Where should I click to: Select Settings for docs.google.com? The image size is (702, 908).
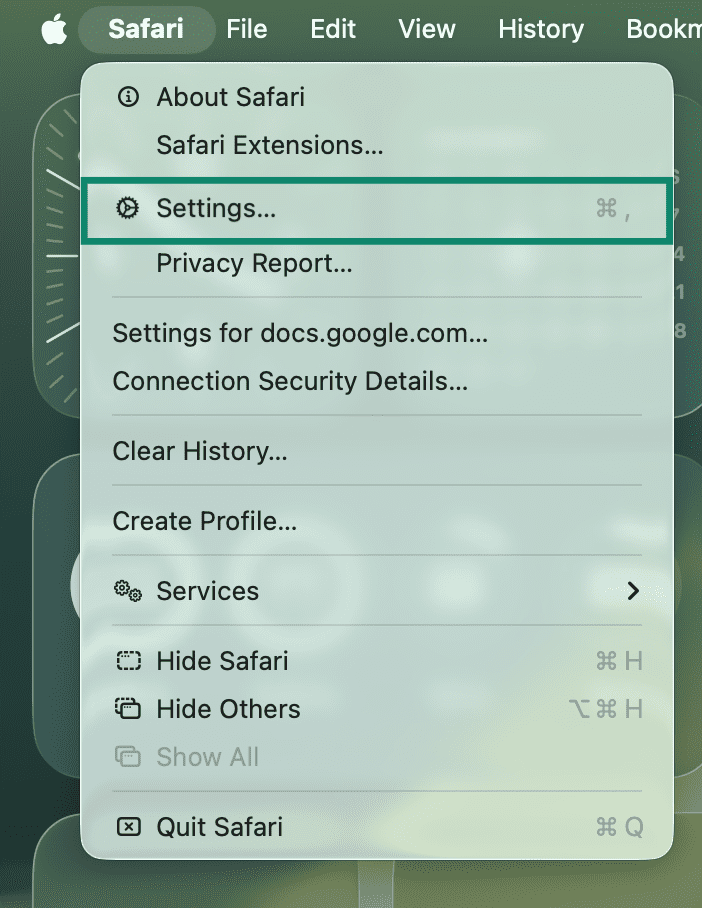pyautogui.click(x=300, y=333)
